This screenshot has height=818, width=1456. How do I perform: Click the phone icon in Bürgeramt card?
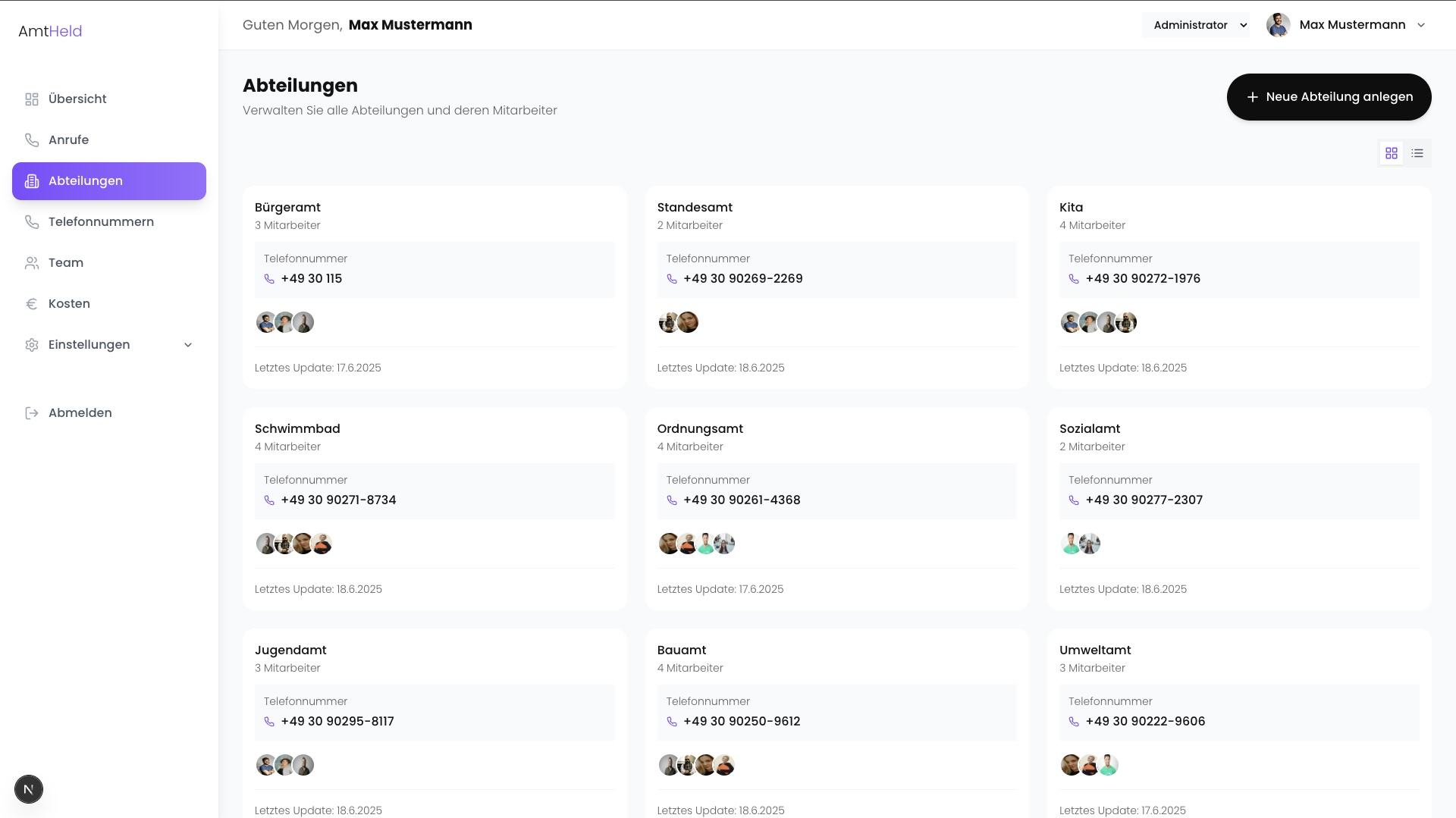[269, 279]
